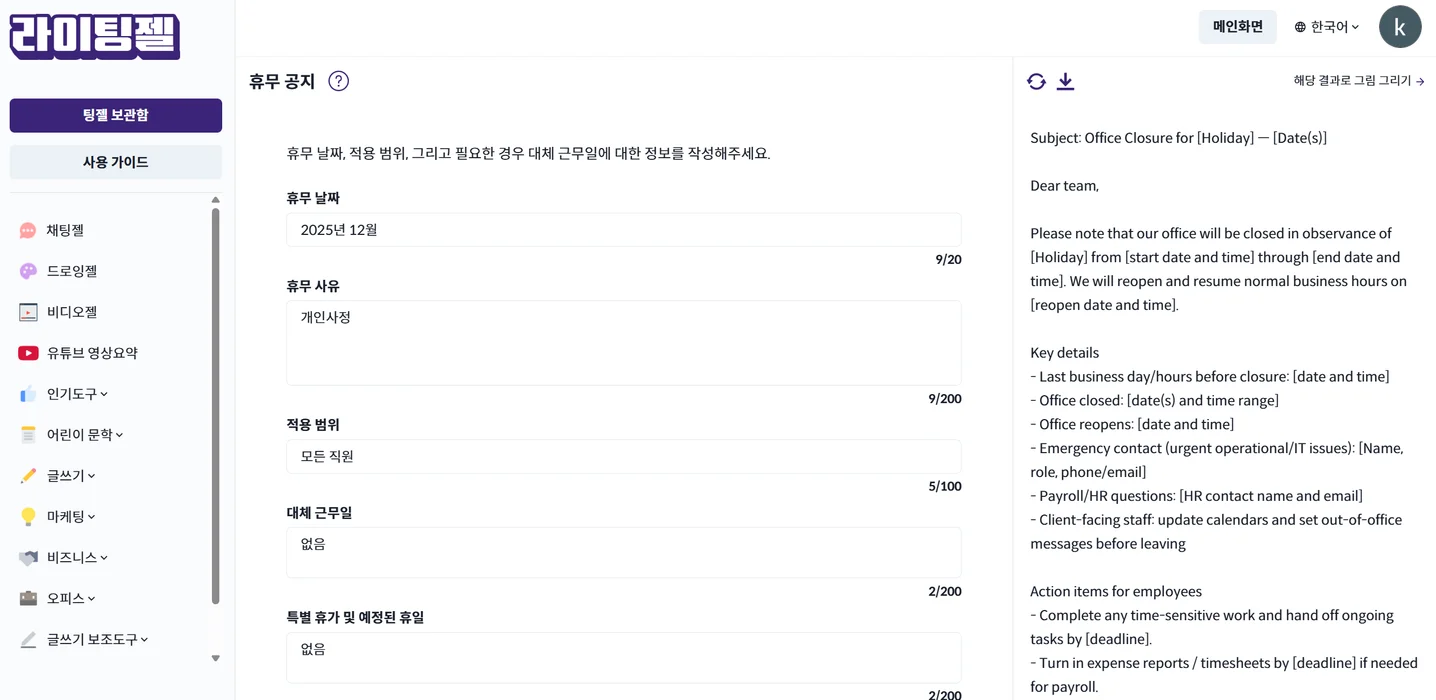Click the 특별 휴가 및 예정된 휴일 text area
This screenshot has height=700, width=1436.
click(623, 657)
